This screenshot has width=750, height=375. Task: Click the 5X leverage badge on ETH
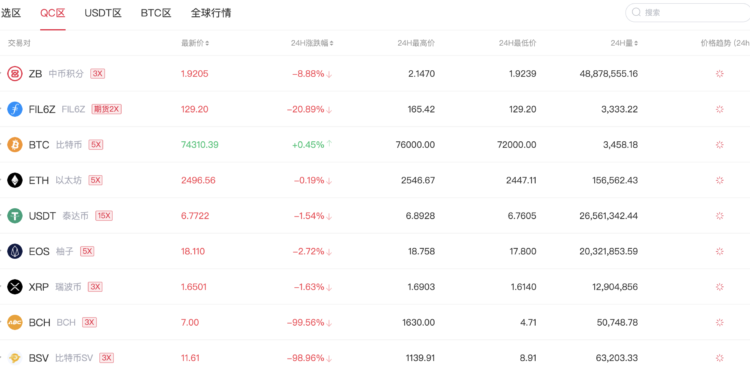tap(96, 180)
